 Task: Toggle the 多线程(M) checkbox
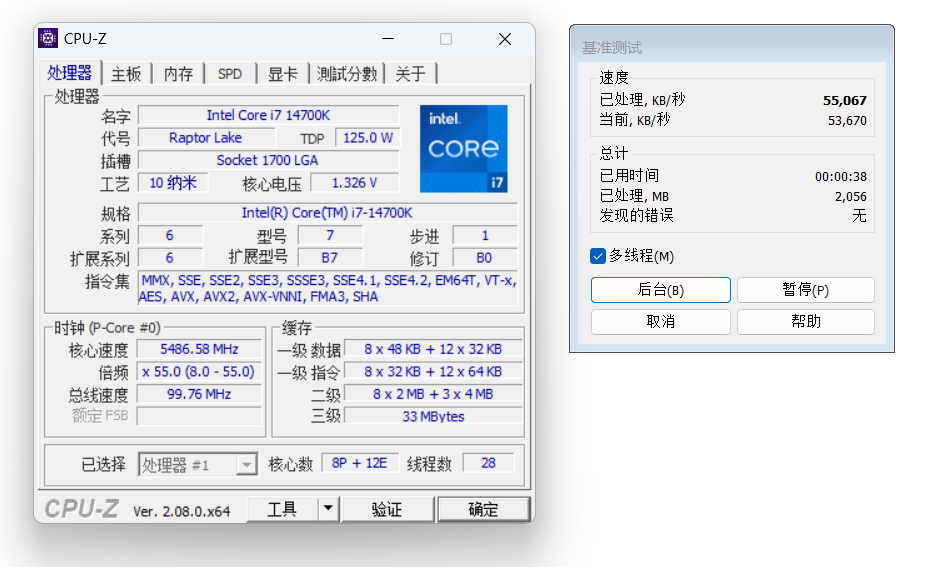598,256
